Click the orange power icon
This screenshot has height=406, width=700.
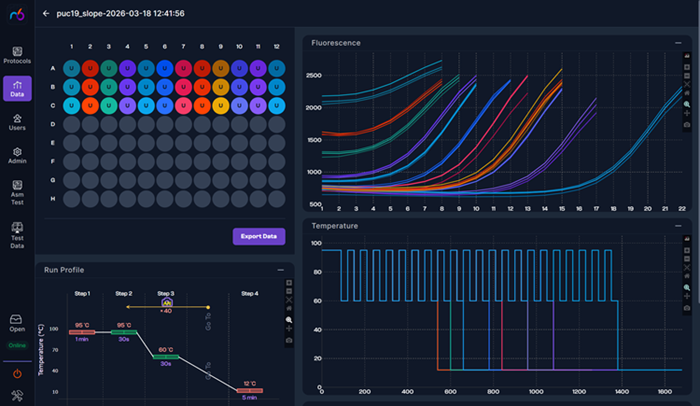click(x=17, y=374)
